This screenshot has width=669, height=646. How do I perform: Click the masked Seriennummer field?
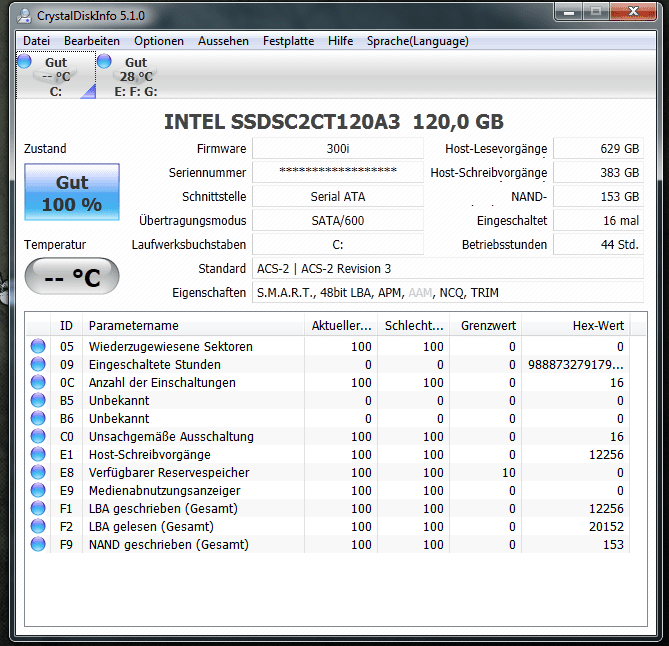pos(338,172)
